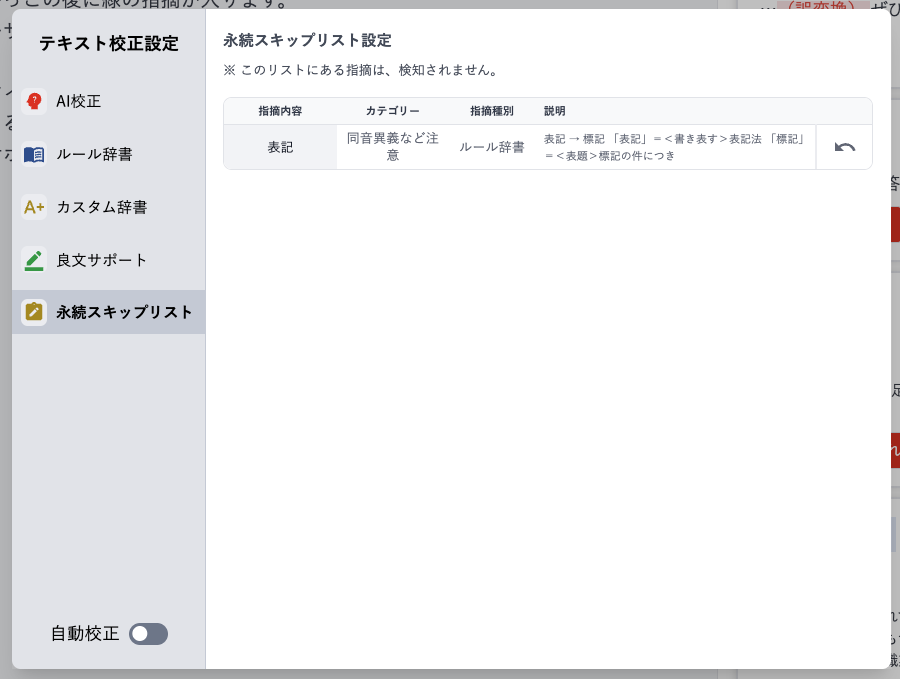This screenshot has height=679, width=900.
Task: Click the 自動校正 label text
Action: click(85, 634)
